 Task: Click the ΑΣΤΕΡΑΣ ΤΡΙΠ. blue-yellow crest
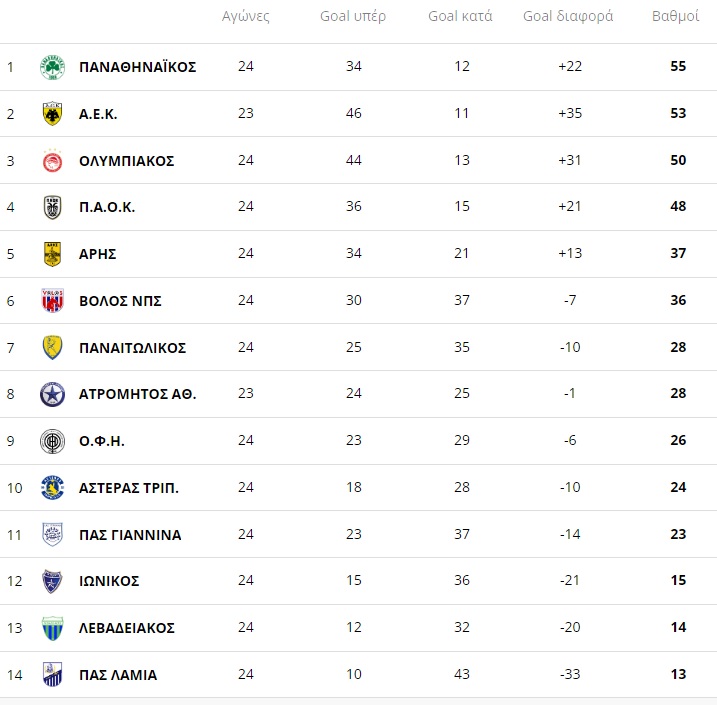(53, 488)
